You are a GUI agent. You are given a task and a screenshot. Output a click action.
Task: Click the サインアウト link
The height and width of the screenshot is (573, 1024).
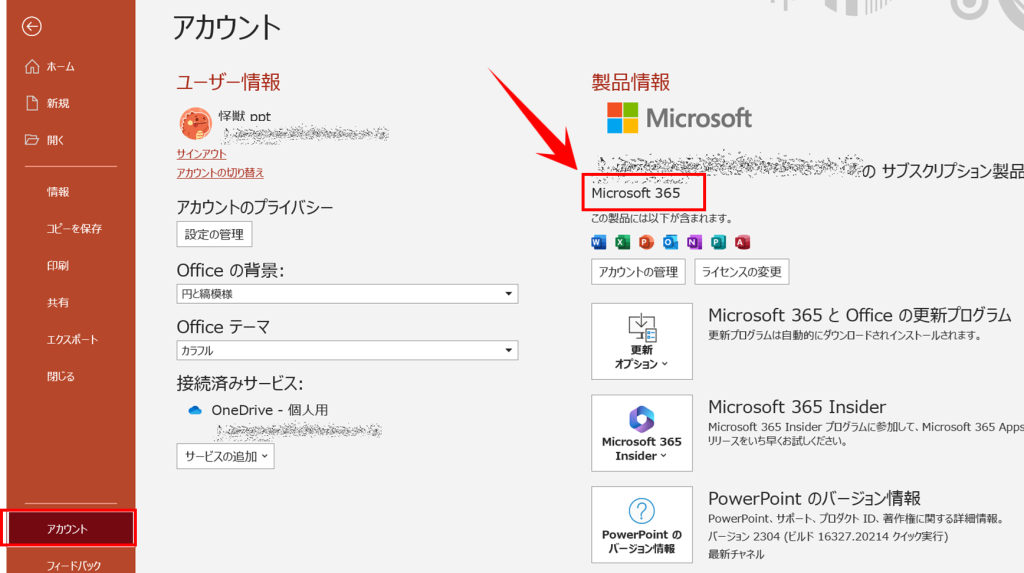pos(201,154)
